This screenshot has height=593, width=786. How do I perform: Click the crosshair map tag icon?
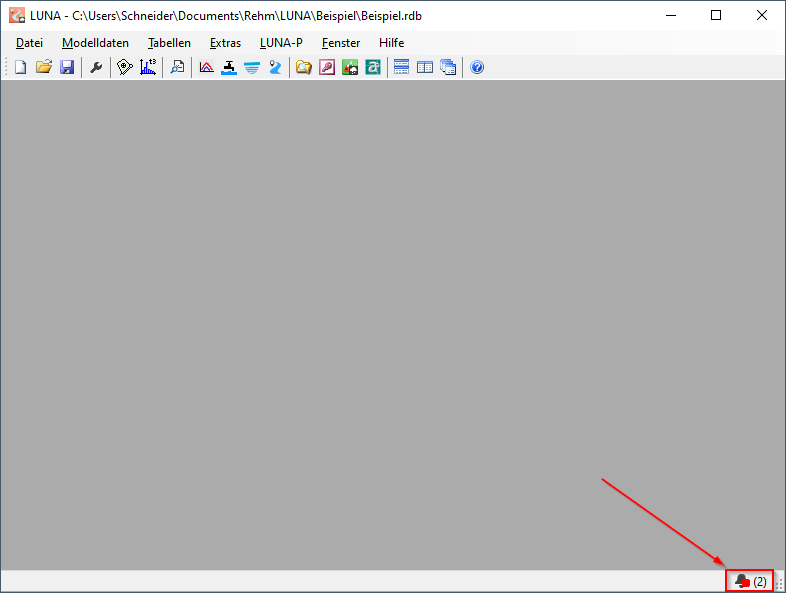[124, 67]
